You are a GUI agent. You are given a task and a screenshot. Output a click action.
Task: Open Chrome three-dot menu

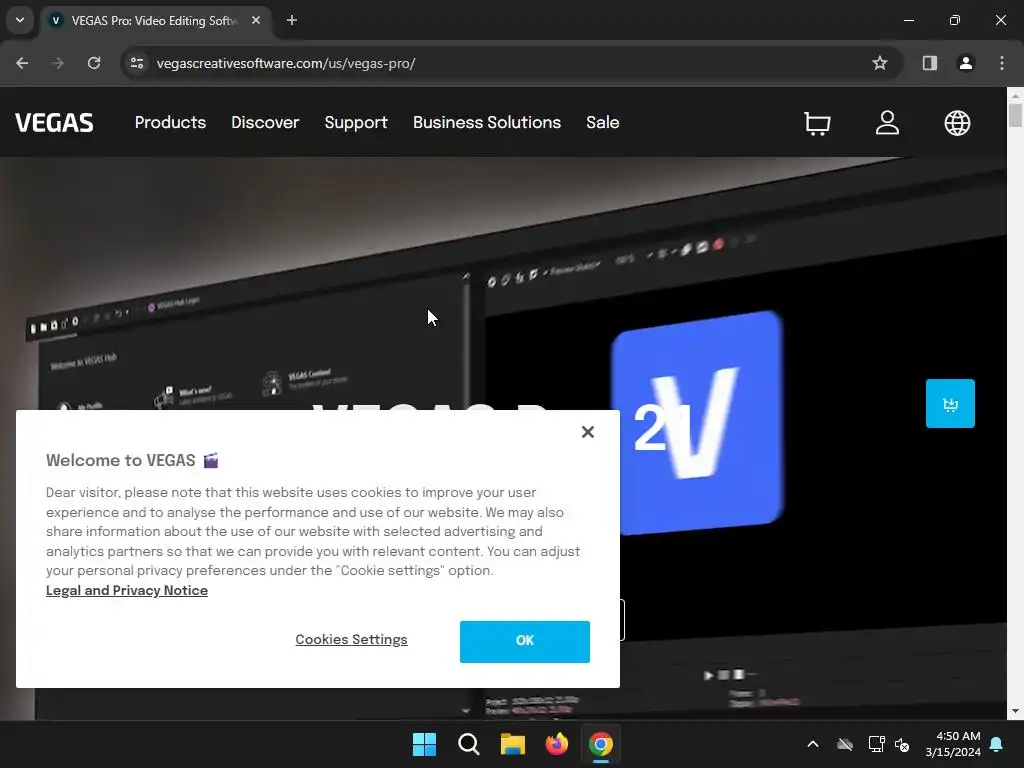pyautogui.click(x=1002, y=63)
